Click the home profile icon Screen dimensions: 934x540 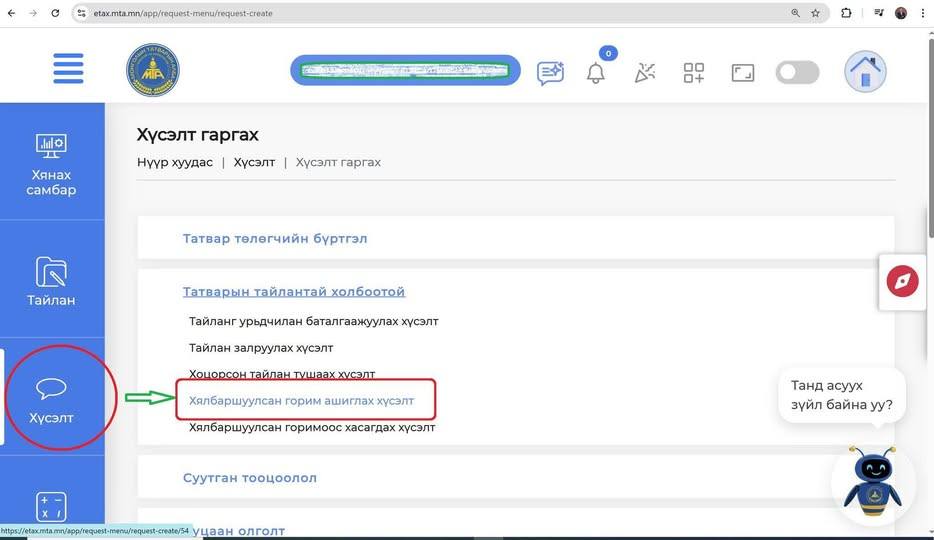pyautogui.click(x=865, y=72)
